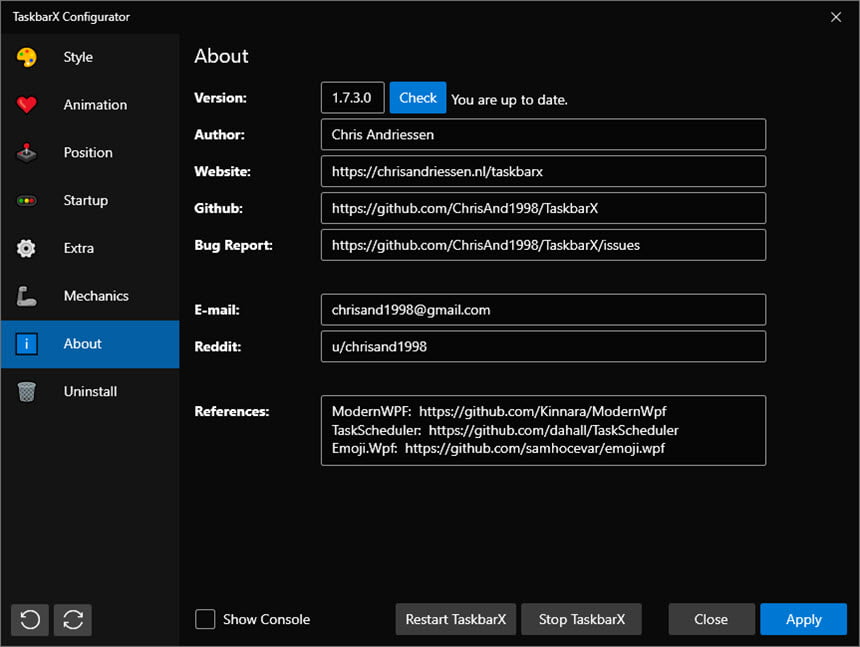Click the 'Bug Report:' label

coord(234,245)
